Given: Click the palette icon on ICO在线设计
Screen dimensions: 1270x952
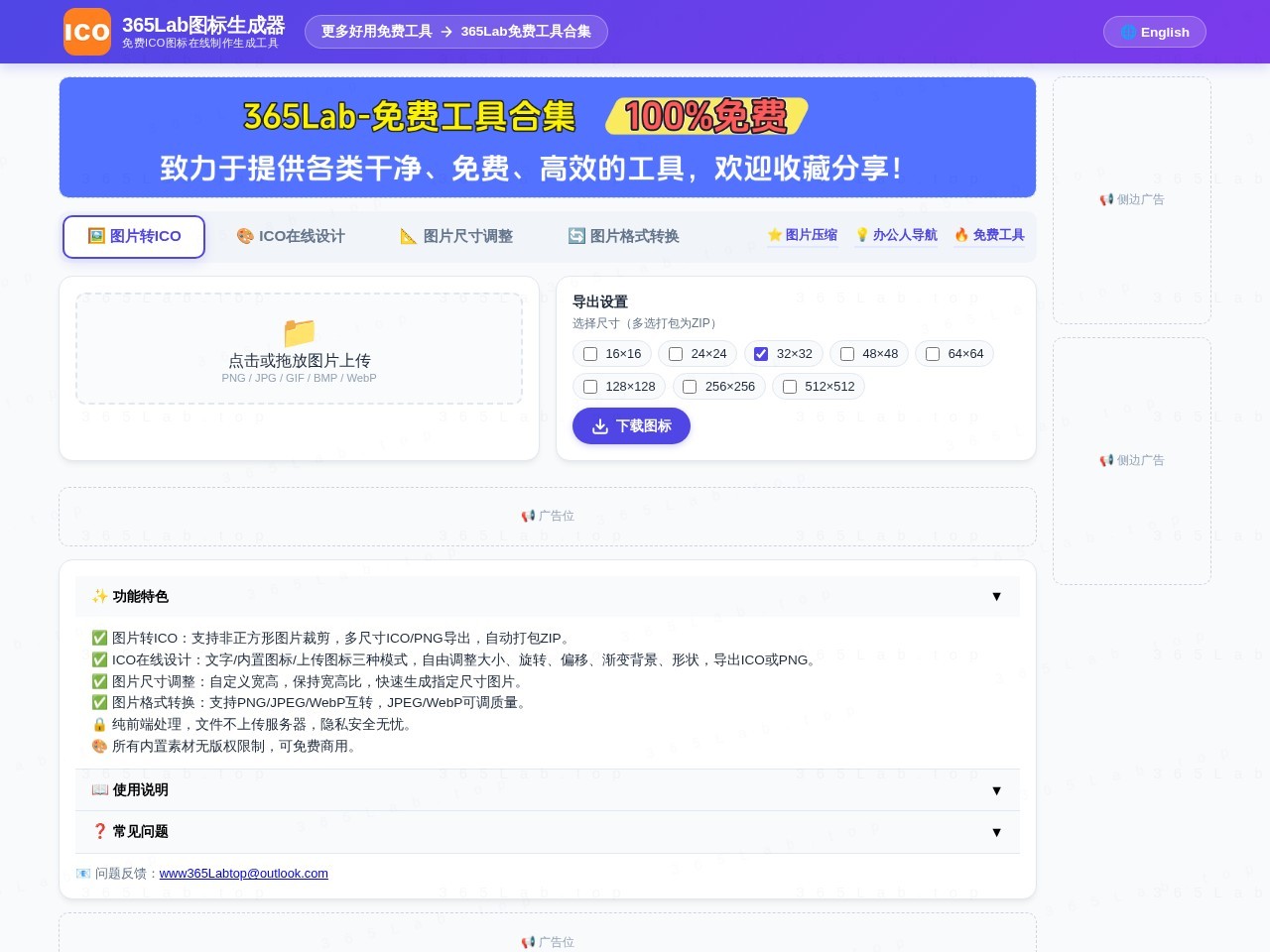Looking at the screenshot, I should coord(245,236).
